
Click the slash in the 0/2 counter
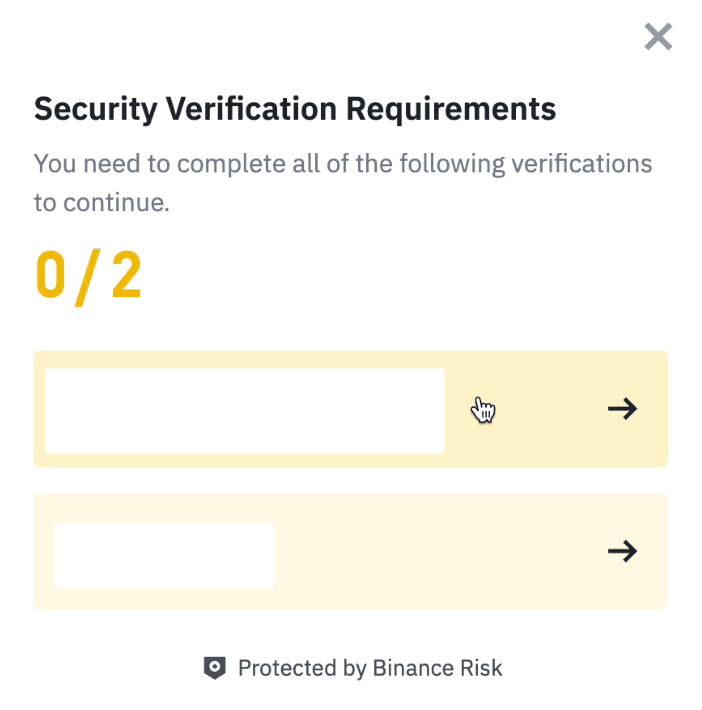coord(89,276)
